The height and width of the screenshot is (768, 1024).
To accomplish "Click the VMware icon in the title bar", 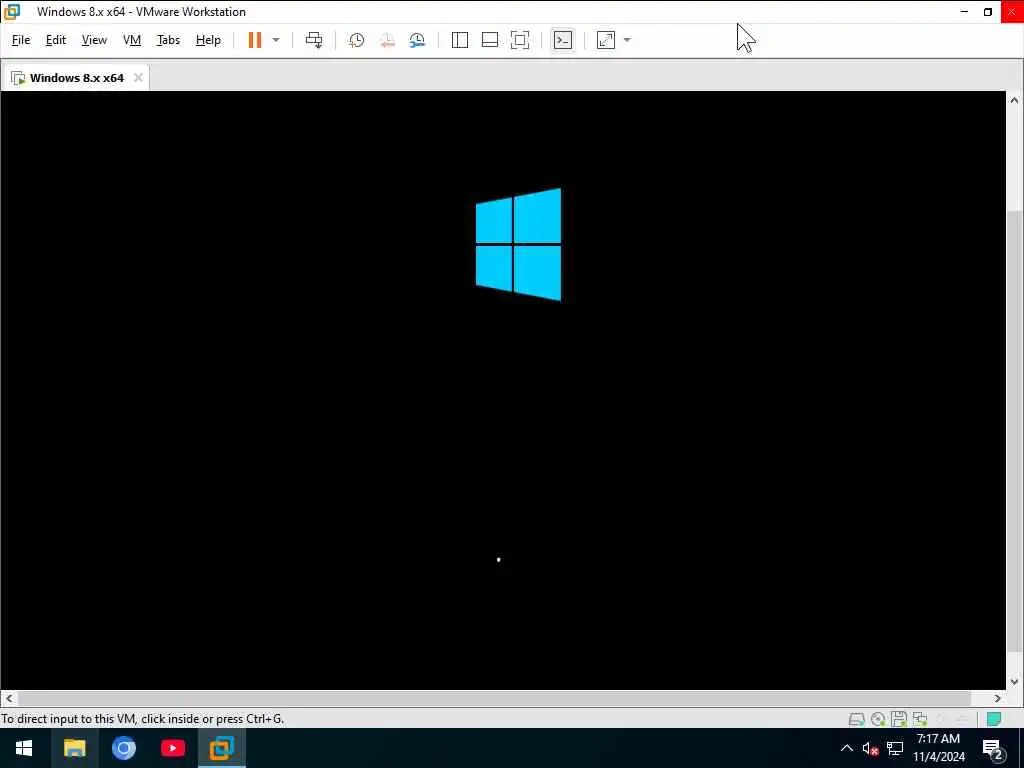I will (12, 12).
